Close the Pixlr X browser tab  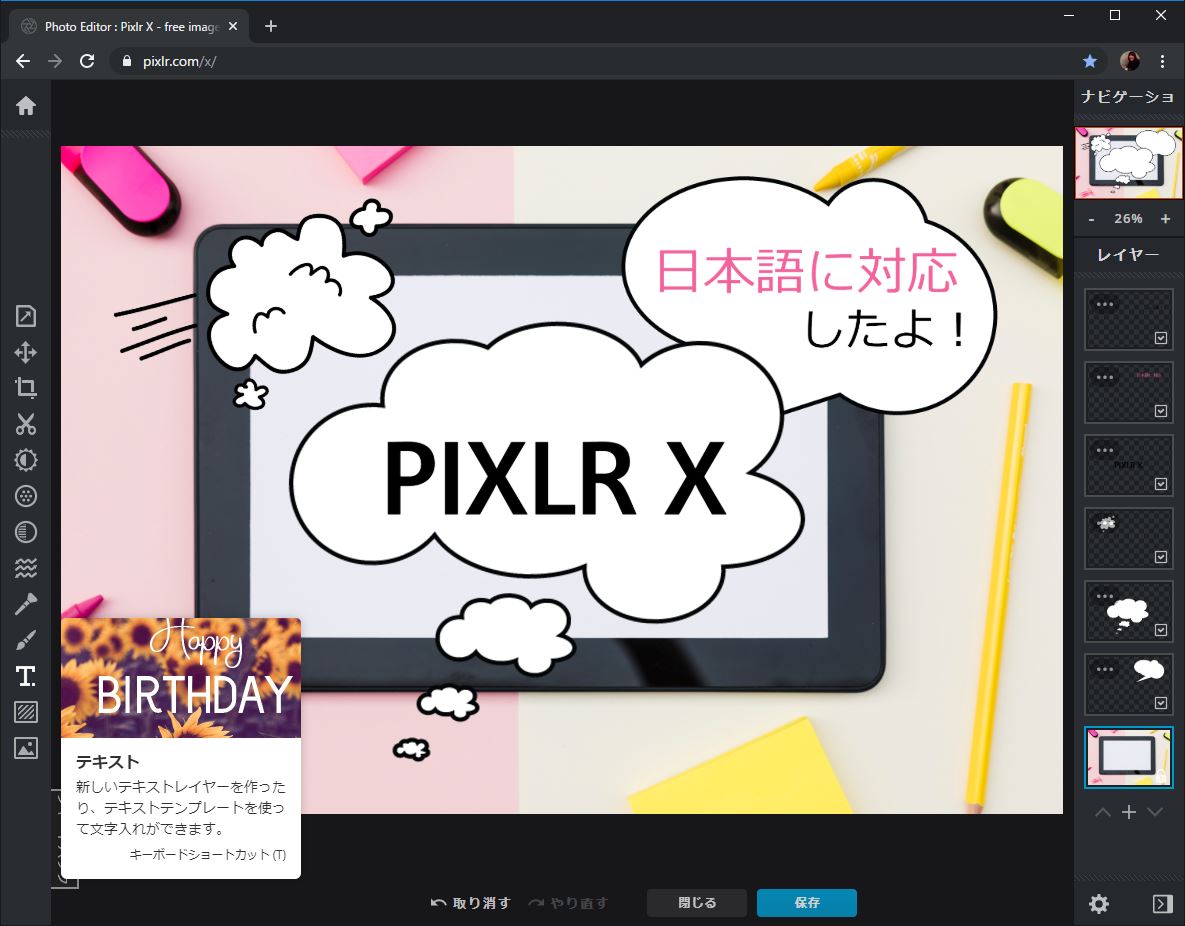tap(233, 26)
